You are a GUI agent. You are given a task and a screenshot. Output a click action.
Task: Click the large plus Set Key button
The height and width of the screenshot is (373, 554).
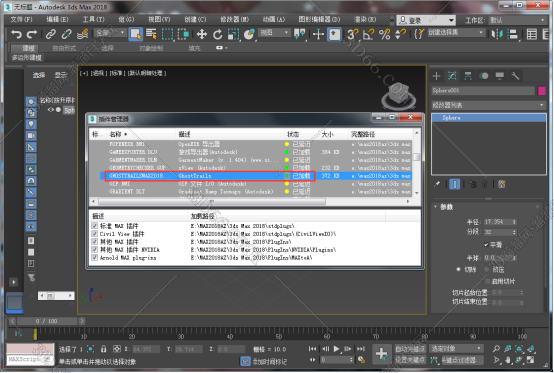(x=381, y=354)
